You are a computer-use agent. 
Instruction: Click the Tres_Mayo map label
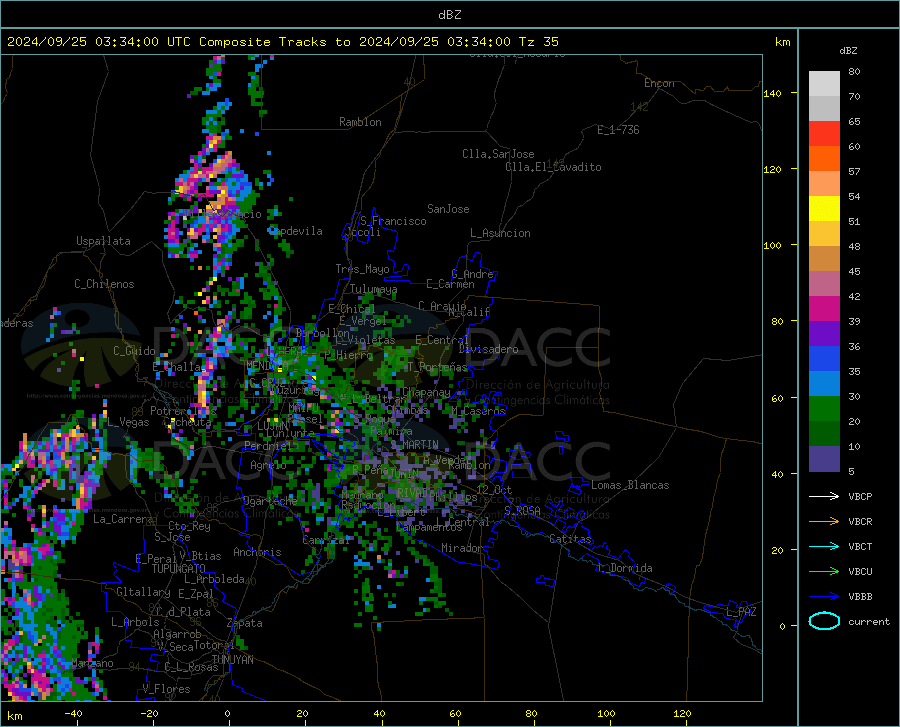(x=362, y=269)
